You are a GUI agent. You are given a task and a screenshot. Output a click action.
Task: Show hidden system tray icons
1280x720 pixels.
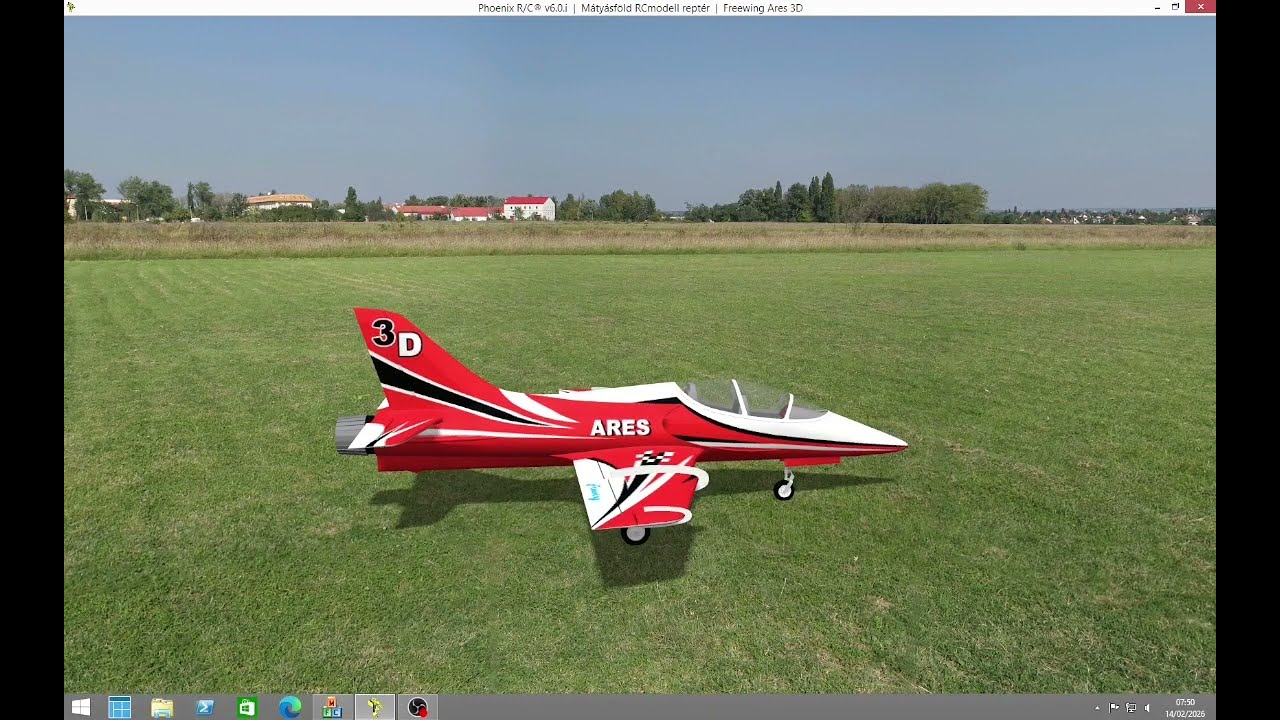point(1097,707)
